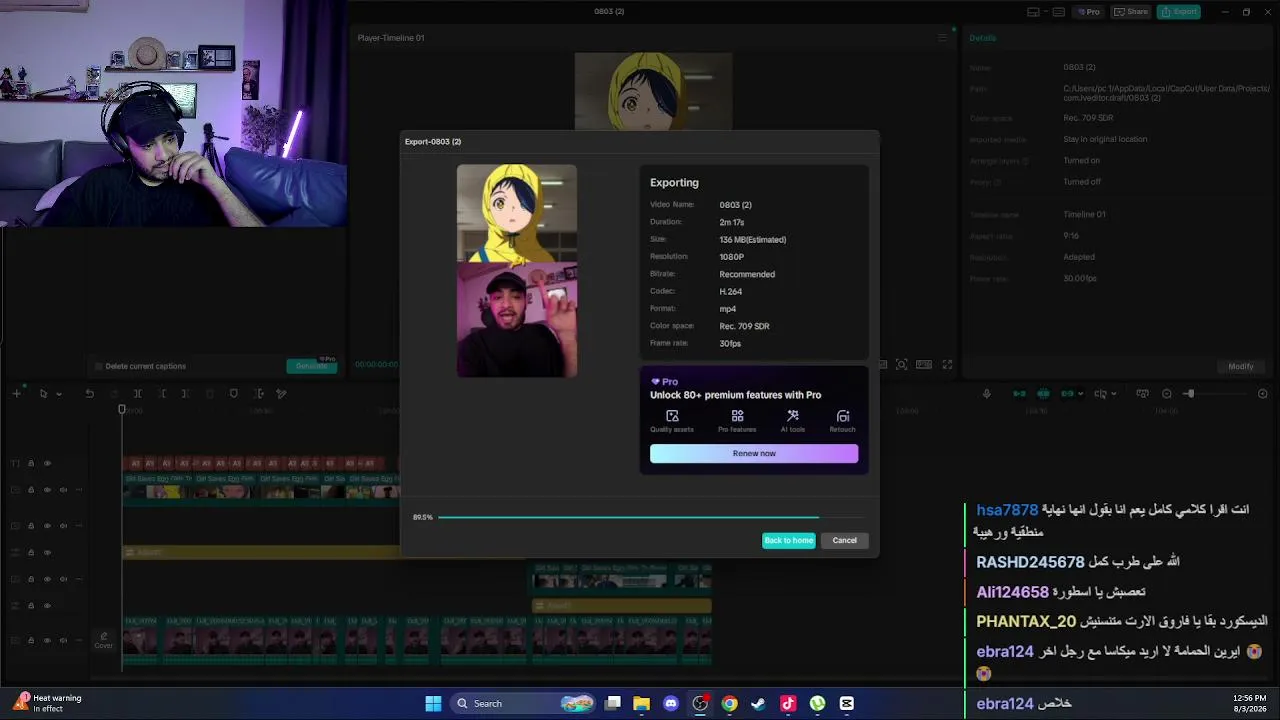This screenshot has width=1280, height=720.
Task: Click the Renew now Pro button
Action: pyautogui.click(x=754, y=454)
